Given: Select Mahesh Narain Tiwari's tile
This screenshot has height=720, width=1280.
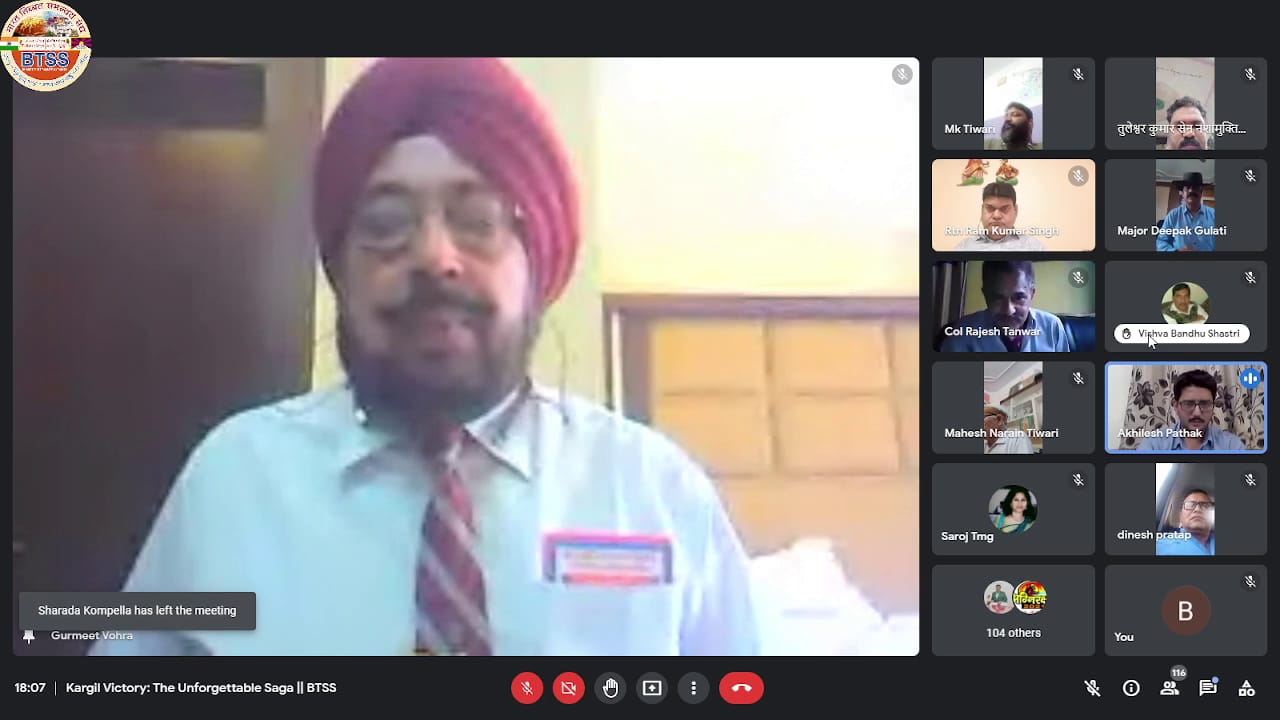Looking at the screenshot, I should point(1013,408).
